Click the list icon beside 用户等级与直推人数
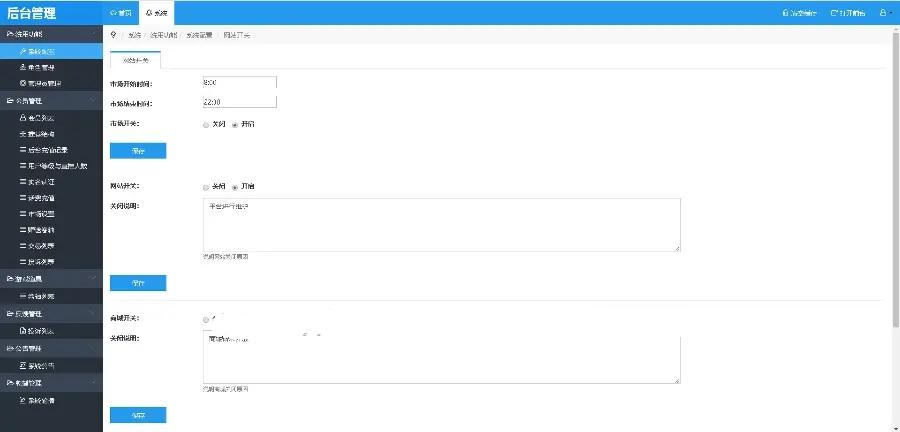The height and width of the screenshot is (432, 900). point(23,166)
